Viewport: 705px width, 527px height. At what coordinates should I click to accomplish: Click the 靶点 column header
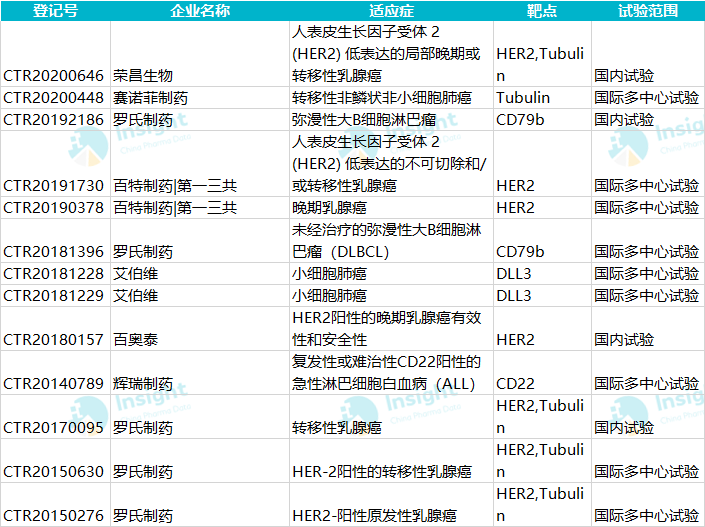click(x=542, y=10)
